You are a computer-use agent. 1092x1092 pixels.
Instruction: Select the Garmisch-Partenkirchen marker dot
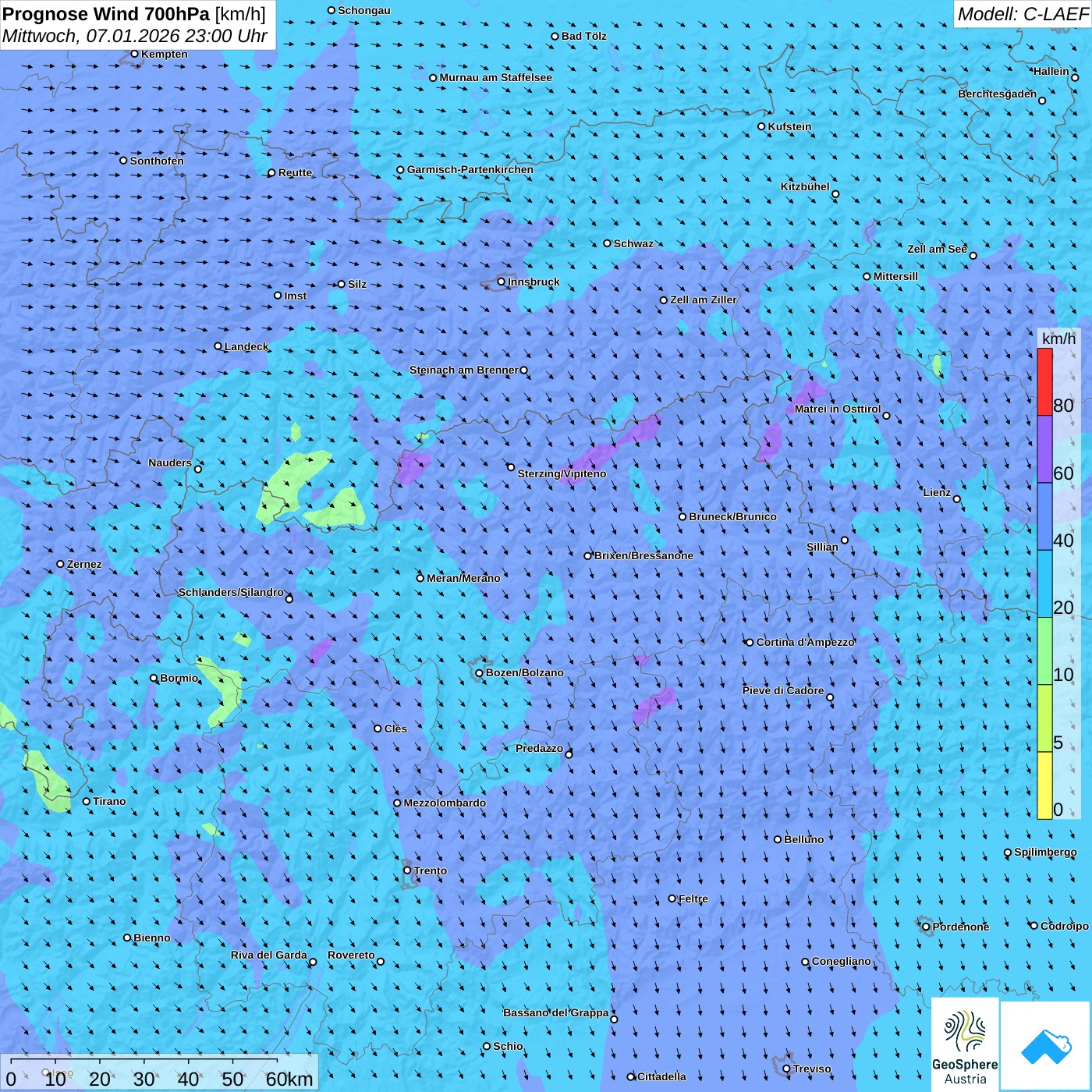tap(400, 169)
